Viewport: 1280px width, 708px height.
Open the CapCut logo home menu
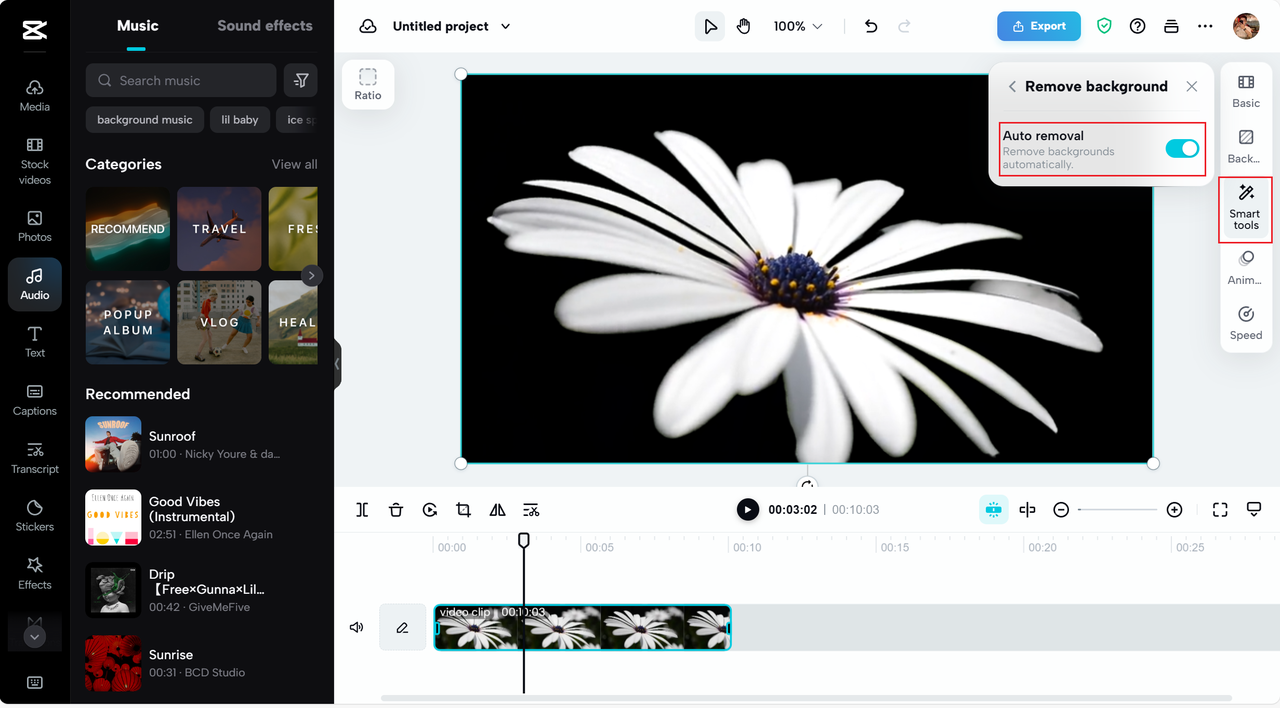click(34, 32)
